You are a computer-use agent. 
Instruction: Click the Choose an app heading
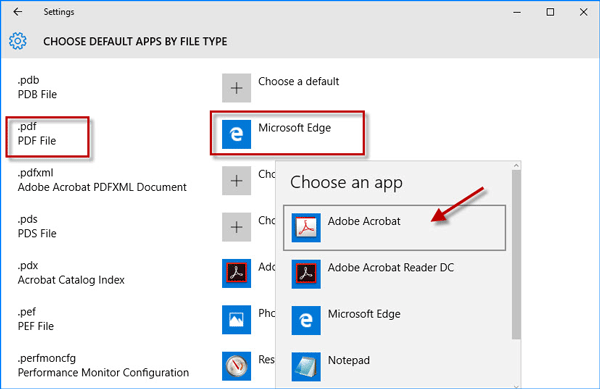pos(346,182)
